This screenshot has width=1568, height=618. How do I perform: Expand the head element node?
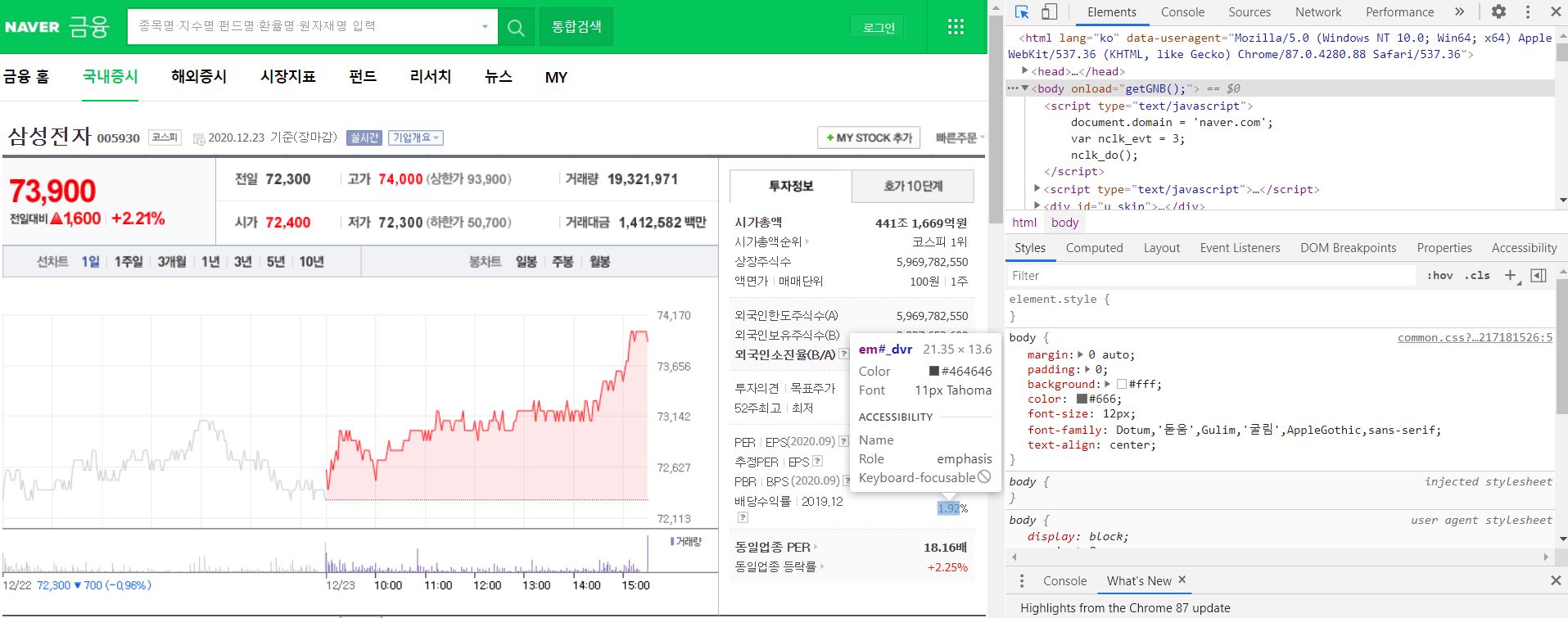(1025, 71)
